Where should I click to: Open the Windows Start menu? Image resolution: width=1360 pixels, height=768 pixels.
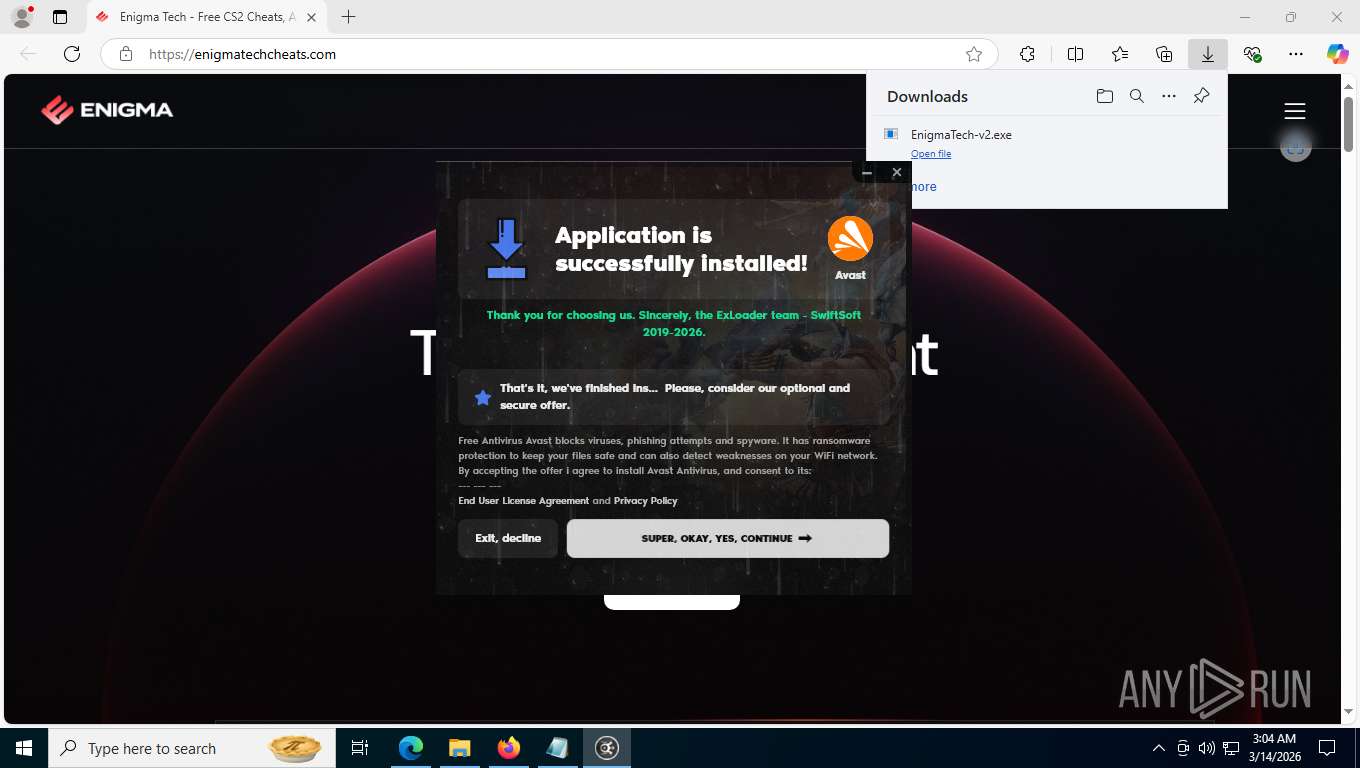click(x=23, y=748)
